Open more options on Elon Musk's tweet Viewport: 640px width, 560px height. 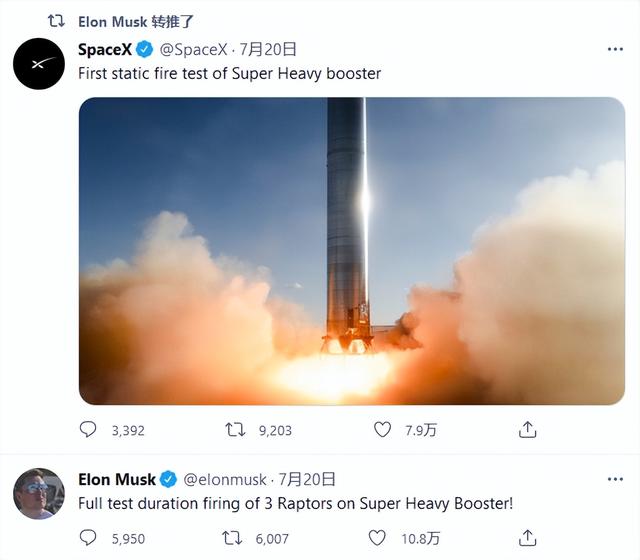click(x=612, y=479)
